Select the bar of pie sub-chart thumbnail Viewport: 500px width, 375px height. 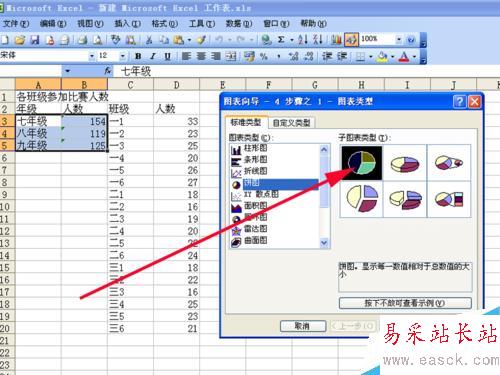(x=449, y=199)
